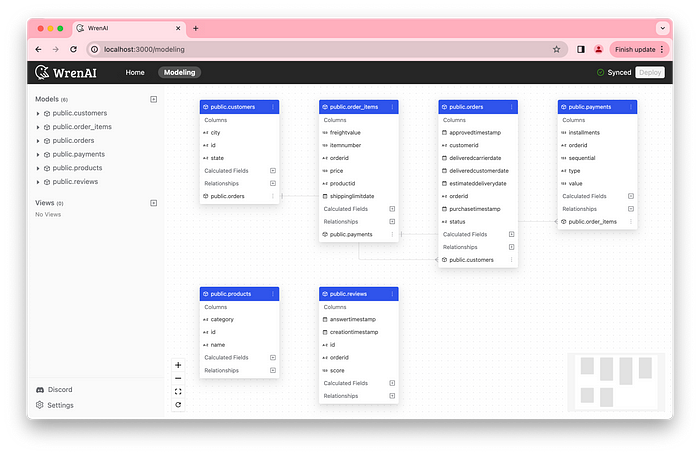700x455 pixels.
Task: Open browser tab list chevron
Action: tap(662, 28)
